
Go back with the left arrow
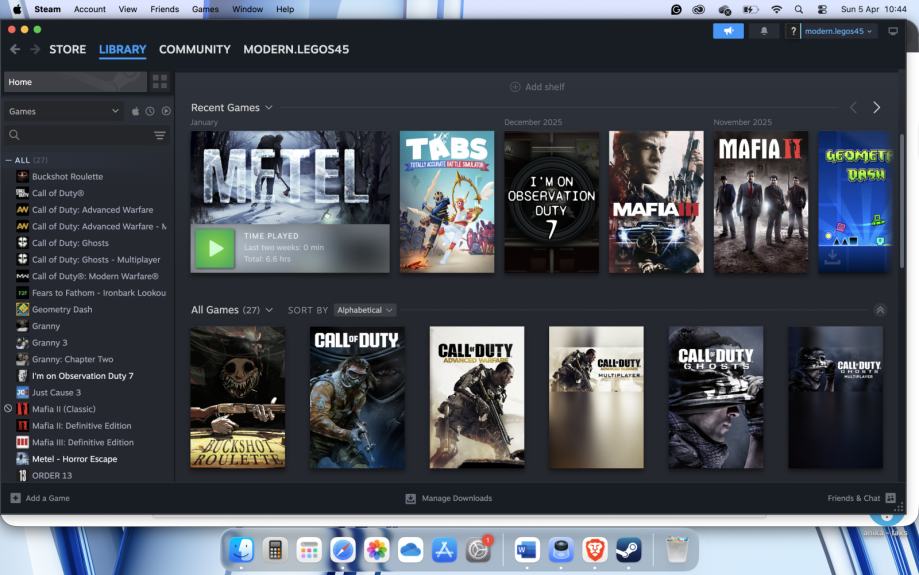point(15,49)
